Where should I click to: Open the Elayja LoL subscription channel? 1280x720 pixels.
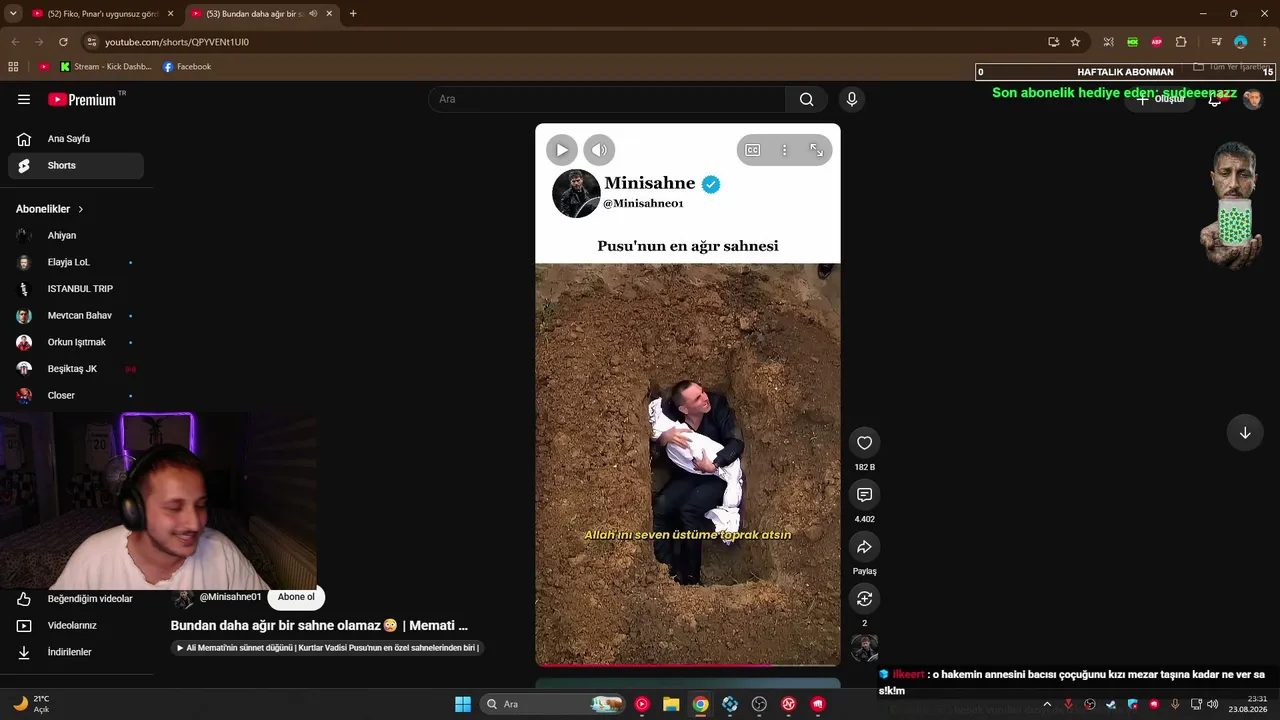coord(76,262)
